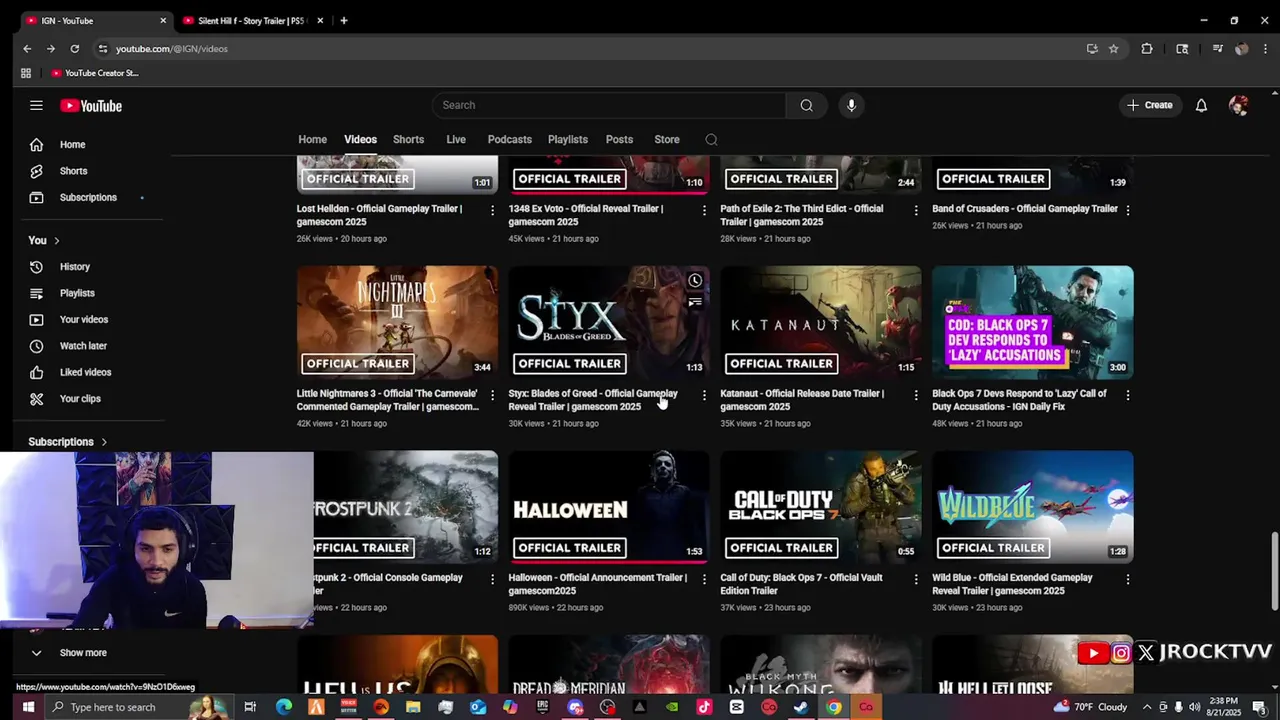Viewport: 1280px width, 720px height.
Task: Expand the Subscriptions section header
Action: tap(68, 442)
